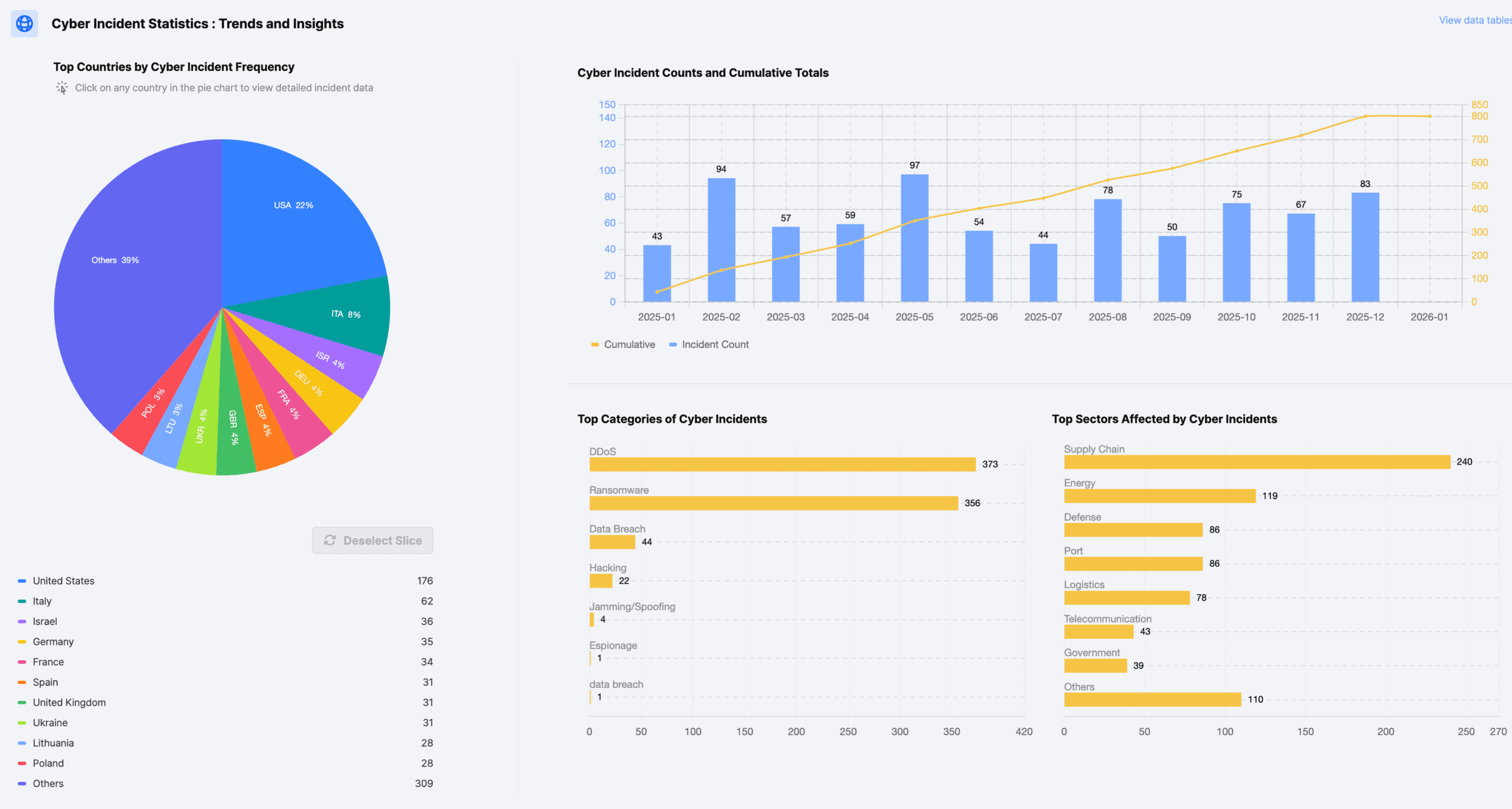
Task: Select the ITA 8% pie slice
Action: click(x=346, y=314)
